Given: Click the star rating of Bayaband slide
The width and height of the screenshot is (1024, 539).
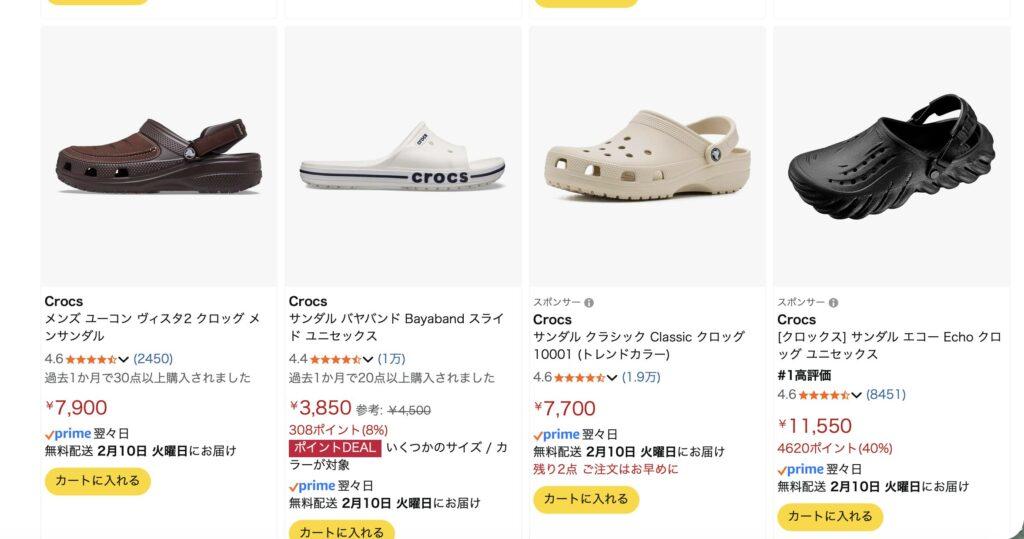Looking at the screenshot, I should click(335, 359).
